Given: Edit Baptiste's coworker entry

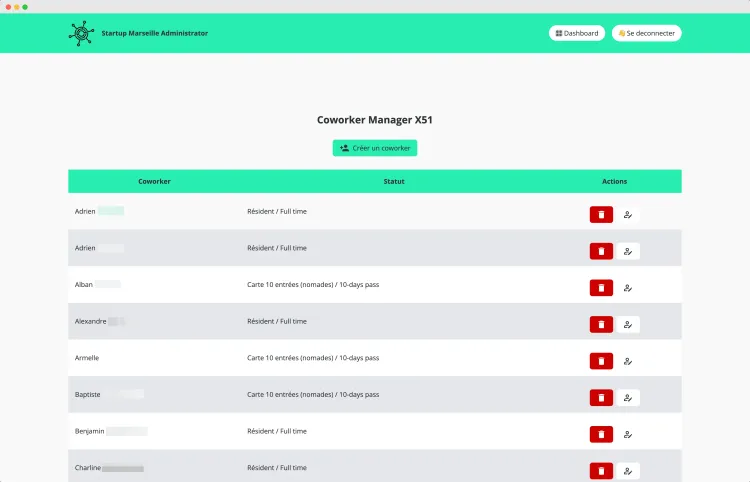Looking at the screenshot, I should pos(628,398).
